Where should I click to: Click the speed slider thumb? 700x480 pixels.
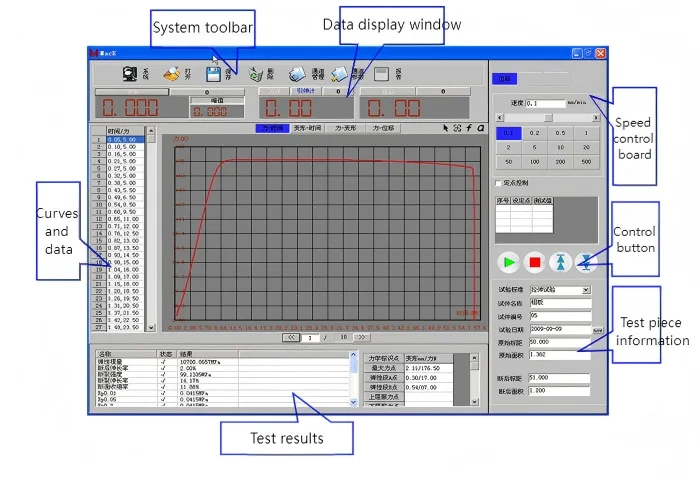[x=548, y=118]
